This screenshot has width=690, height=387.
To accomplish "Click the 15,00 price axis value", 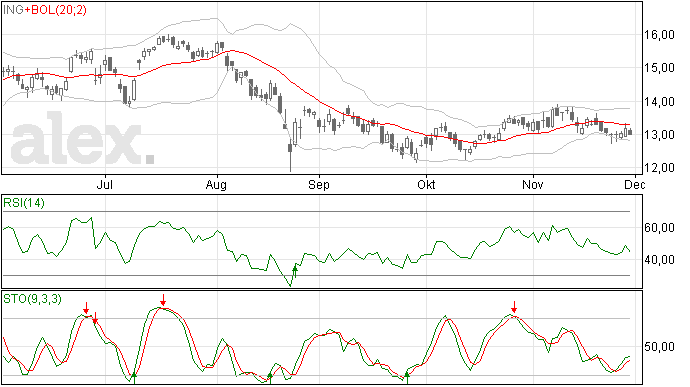I will 660,68.
